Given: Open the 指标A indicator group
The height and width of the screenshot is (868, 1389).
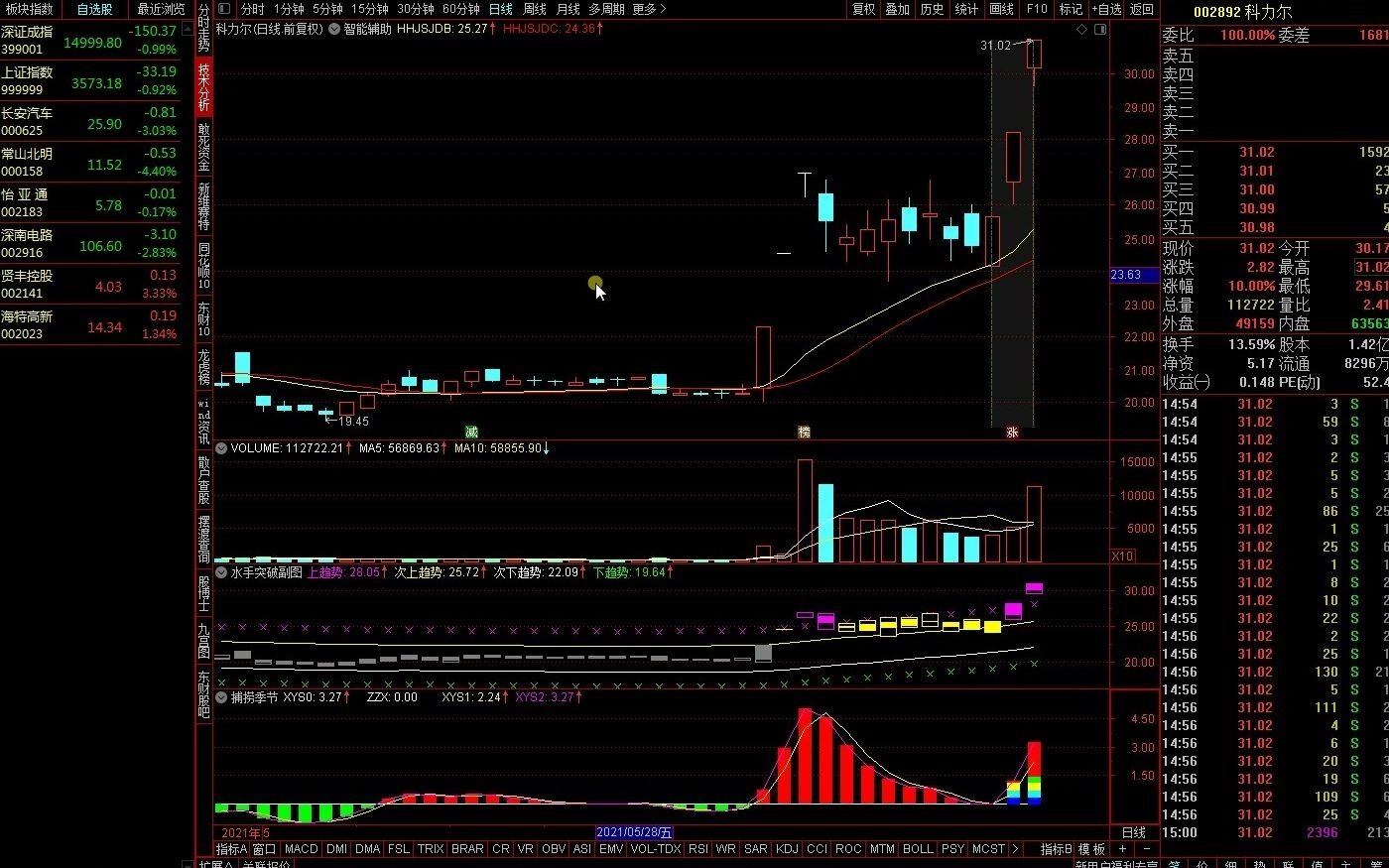Looking at the screenshot, I should pos(231,849).
